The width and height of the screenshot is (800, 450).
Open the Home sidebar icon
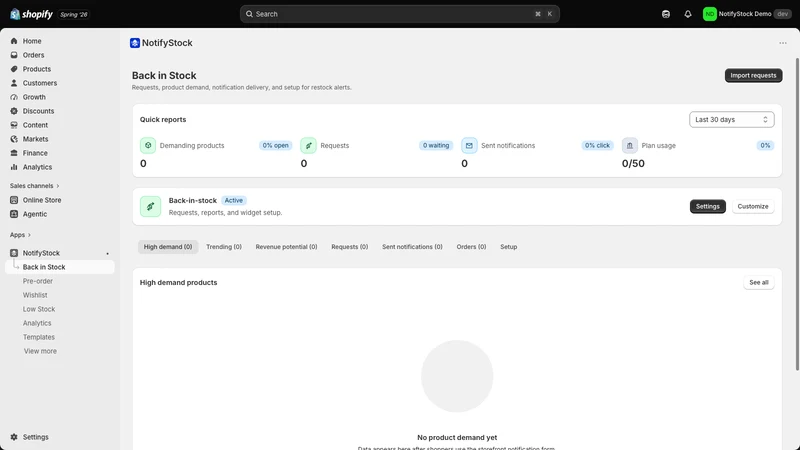tap(14, 41)
